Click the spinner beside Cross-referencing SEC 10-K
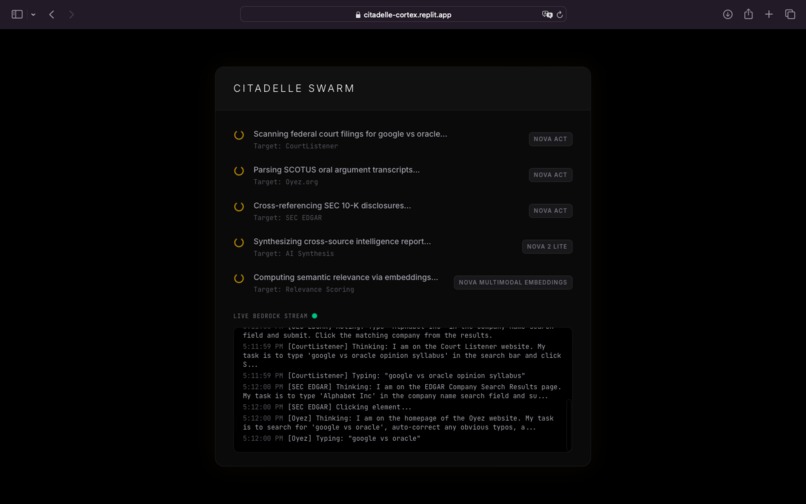Image resolution: width=806 pixels, height=504 pixels. pos(239,207)
